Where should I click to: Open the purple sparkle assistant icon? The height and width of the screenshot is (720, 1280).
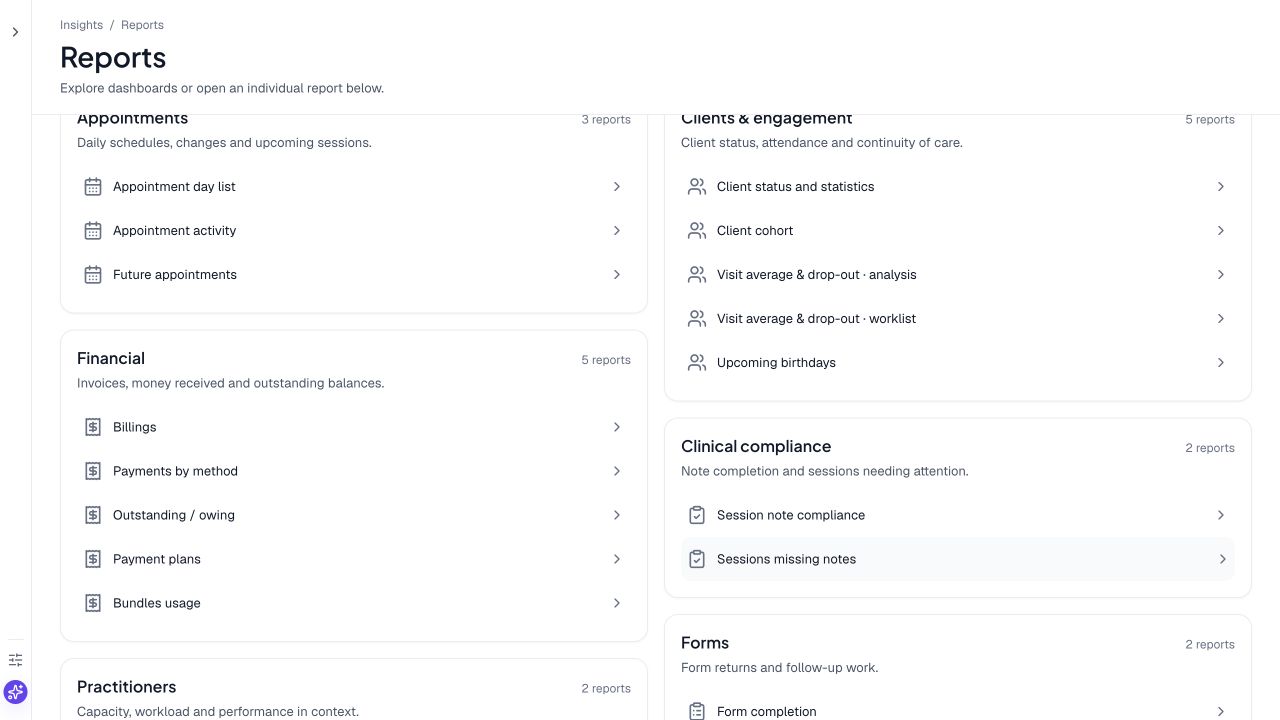pos(15,692)
